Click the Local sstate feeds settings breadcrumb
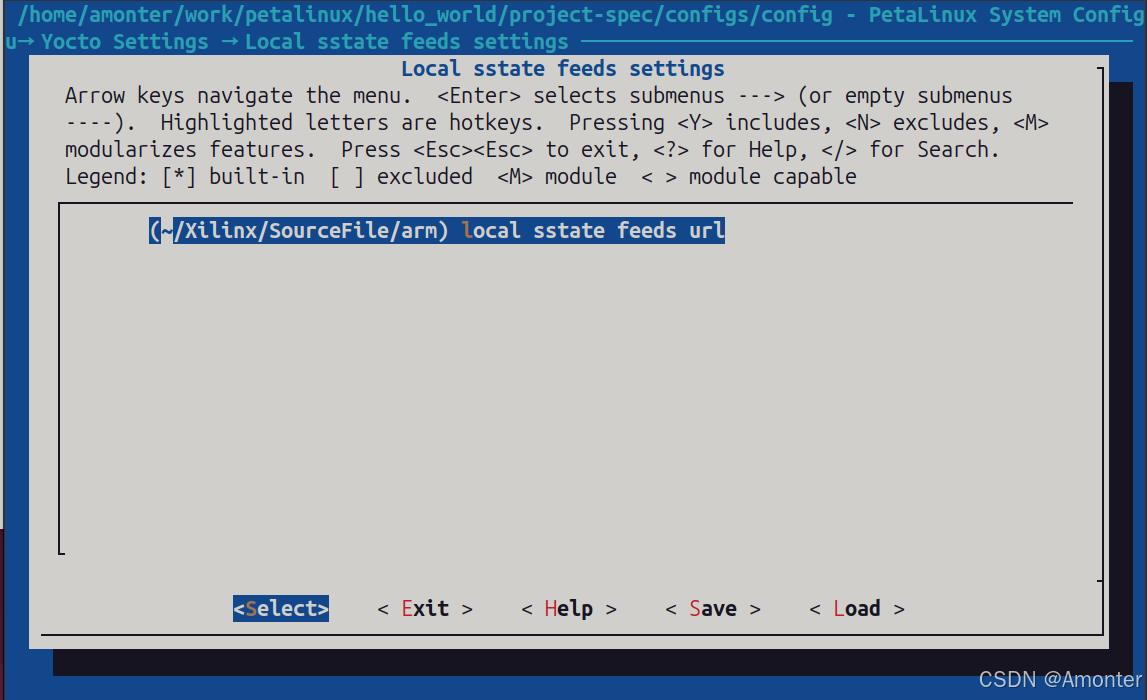1147x700 pixels. point(407,42)
